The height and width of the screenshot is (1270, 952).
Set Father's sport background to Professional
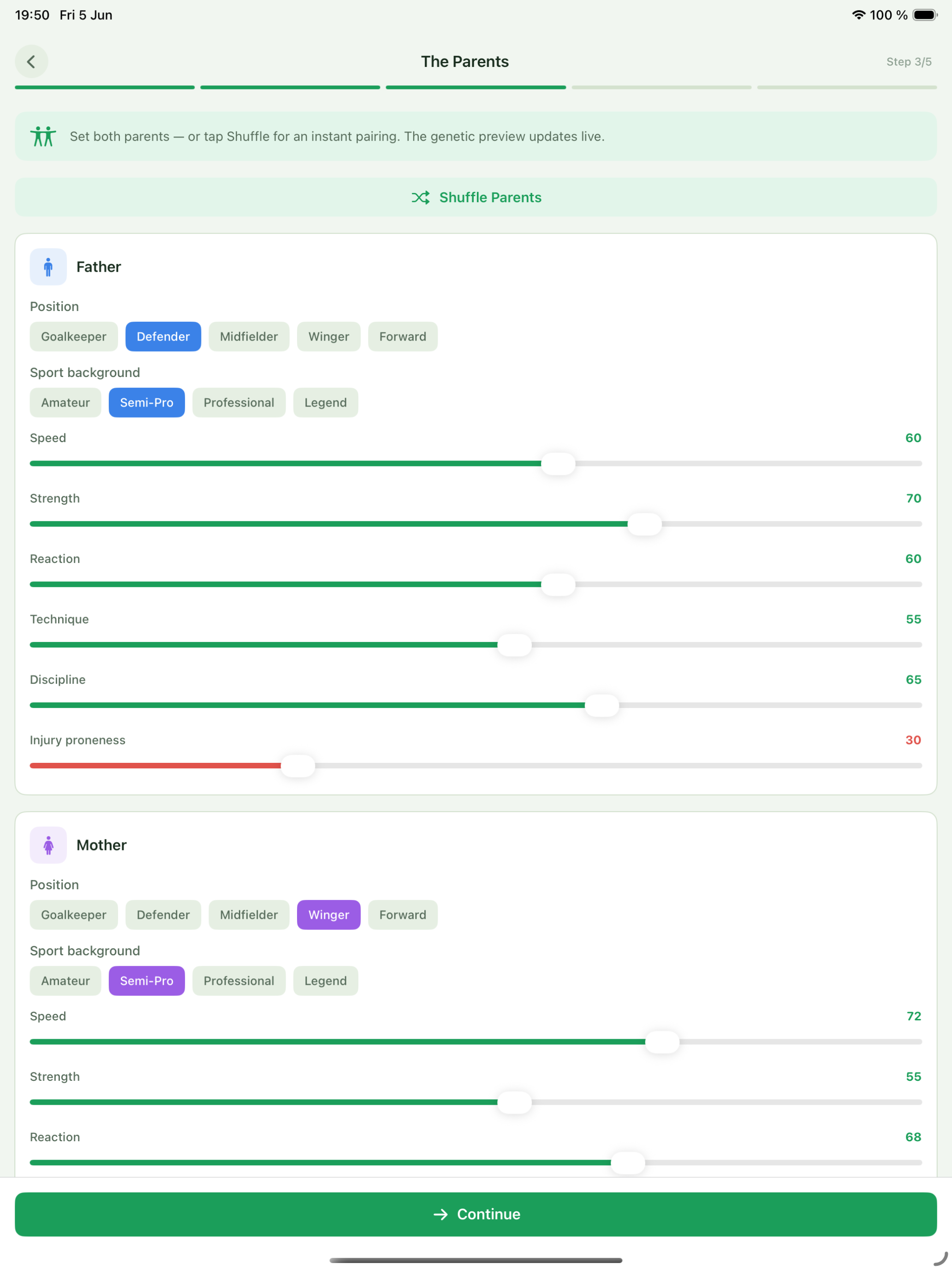coord(239,402)
